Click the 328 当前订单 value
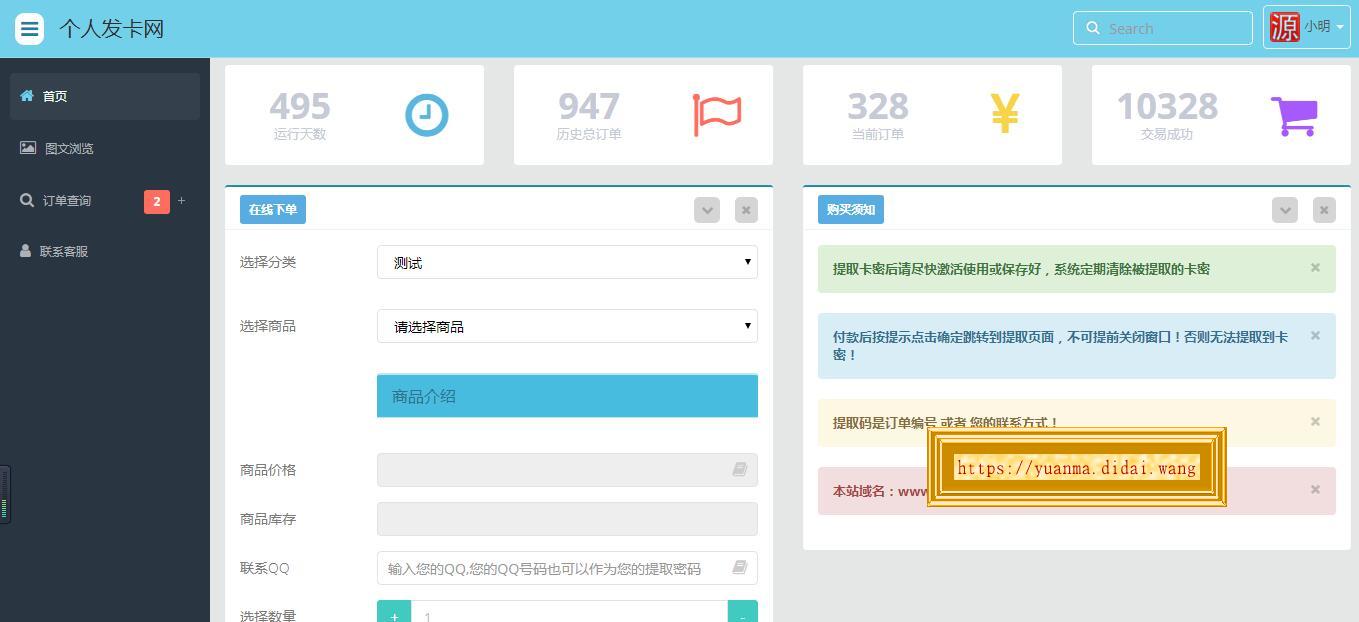Screen dimensions: 1359x622 point(878,106)
